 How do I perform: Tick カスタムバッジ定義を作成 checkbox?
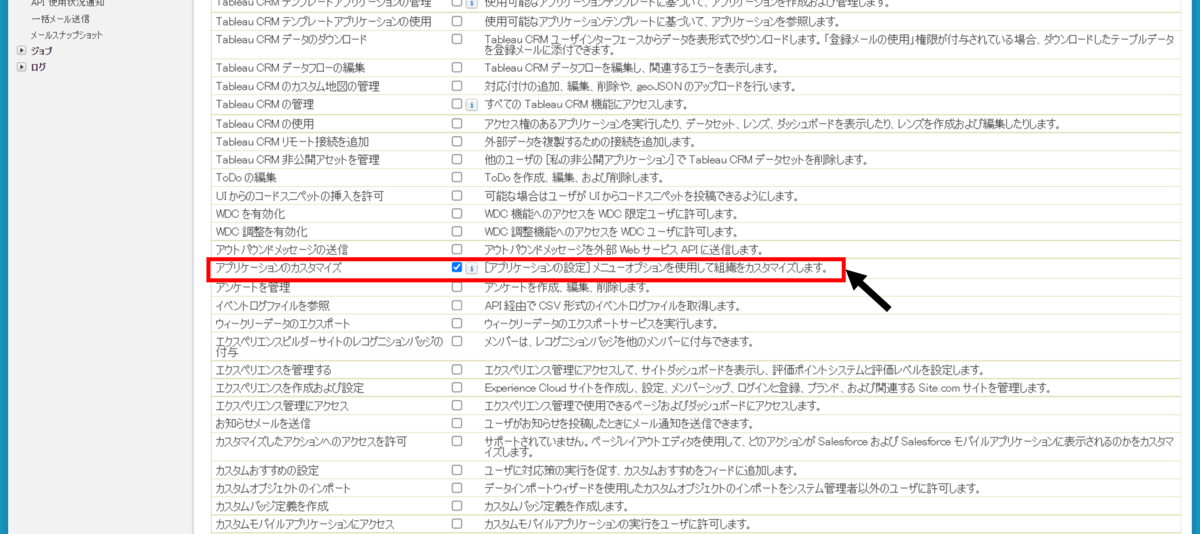(457, 506)
